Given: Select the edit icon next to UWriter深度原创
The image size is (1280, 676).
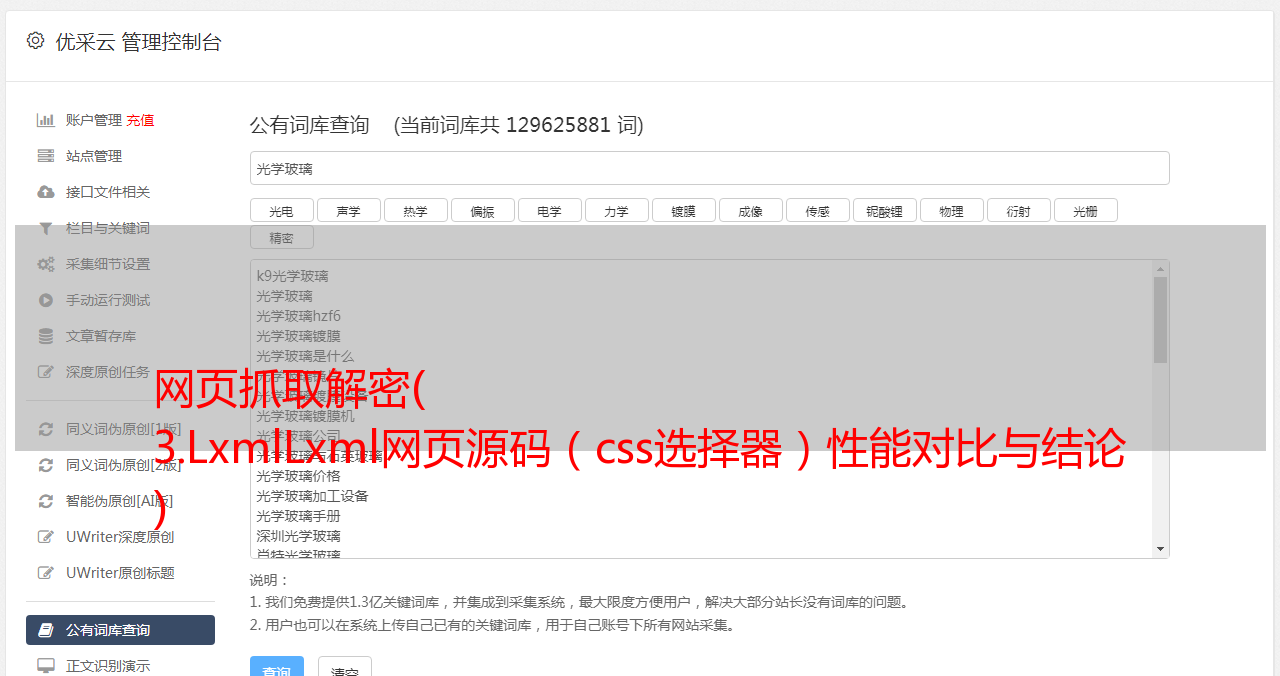Looking at the screenshot, I should coord(46,537).
